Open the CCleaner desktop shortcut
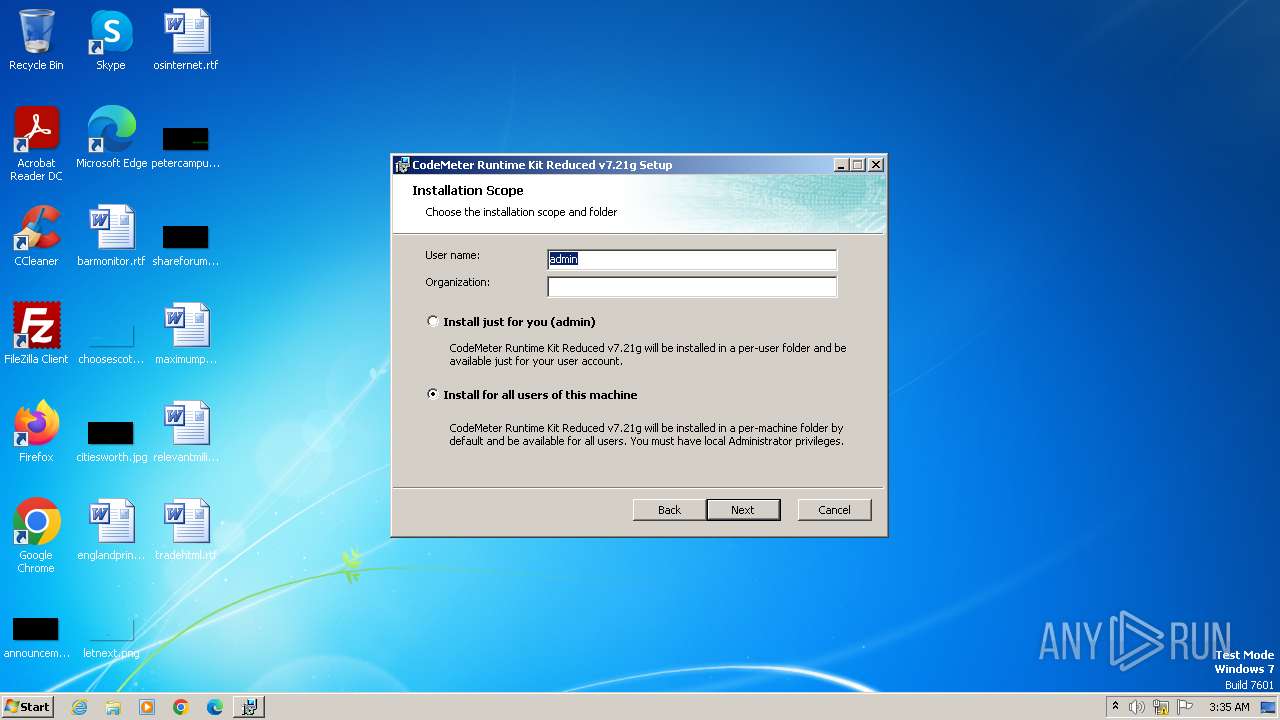This screenshot has width=1280, height=720. click(36, 236)
